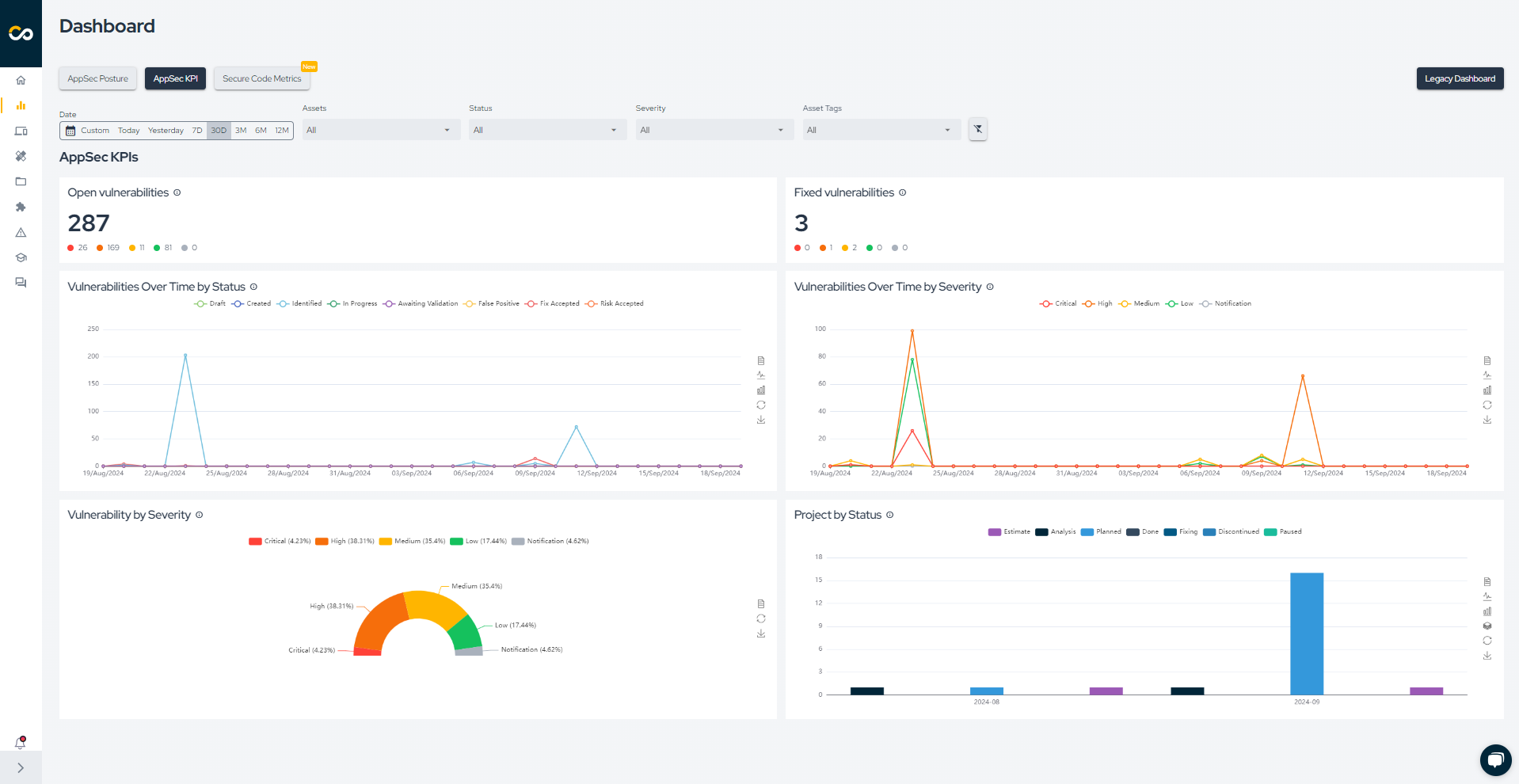Switch to the AppSec Posture tab
1519x784 pixels.
97,78
